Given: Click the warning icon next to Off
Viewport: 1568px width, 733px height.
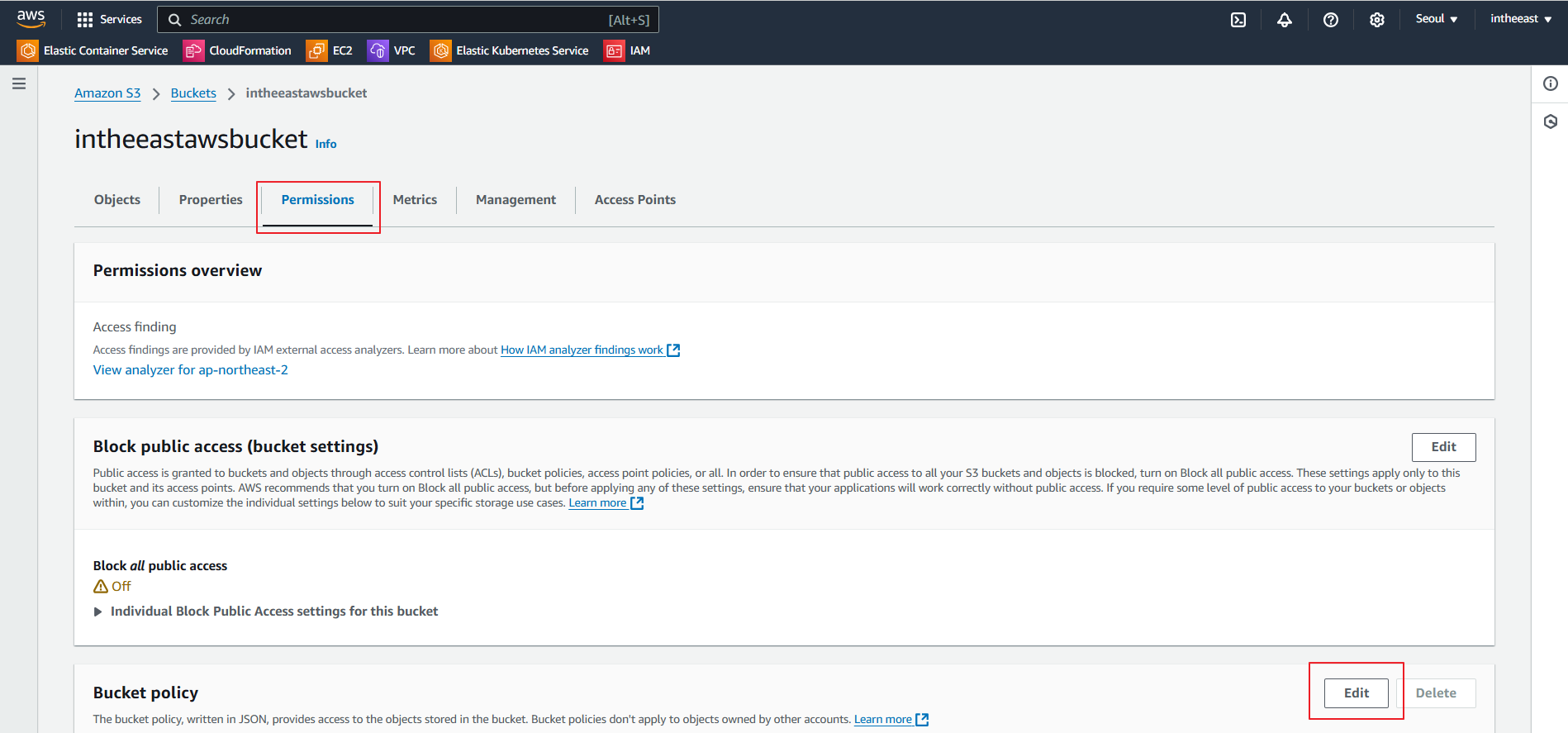Looking at the screenshot, I should point(101,587).
